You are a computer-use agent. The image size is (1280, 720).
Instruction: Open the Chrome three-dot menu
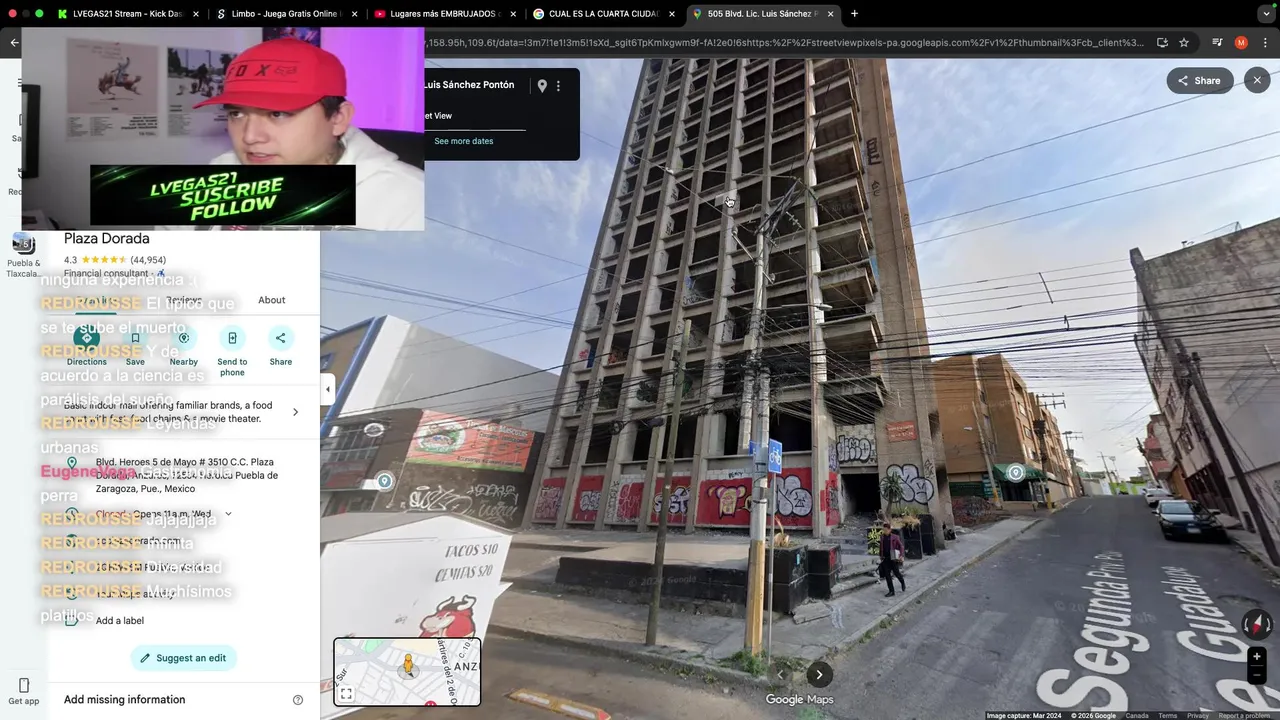point(1265,43)
